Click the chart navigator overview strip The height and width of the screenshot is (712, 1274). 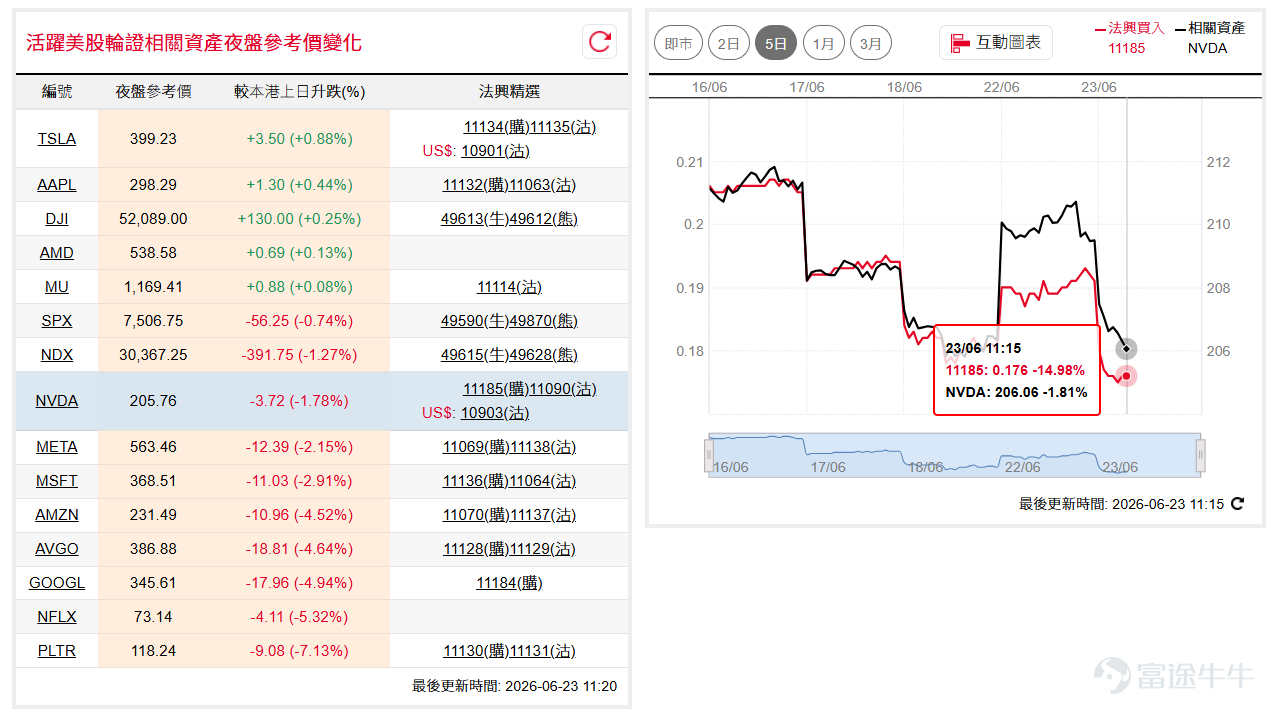tap(955, 455)
